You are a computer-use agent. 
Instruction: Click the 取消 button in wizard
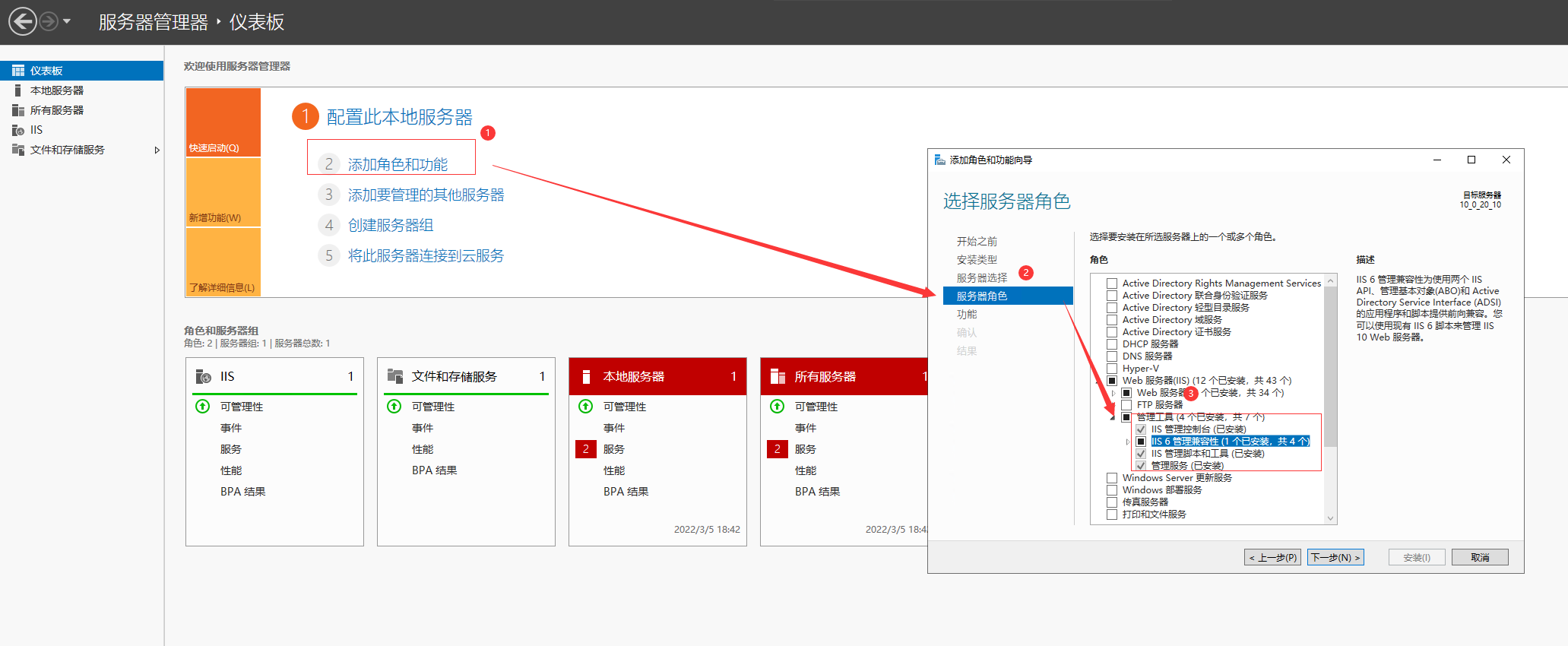(x=1480, y=557)
